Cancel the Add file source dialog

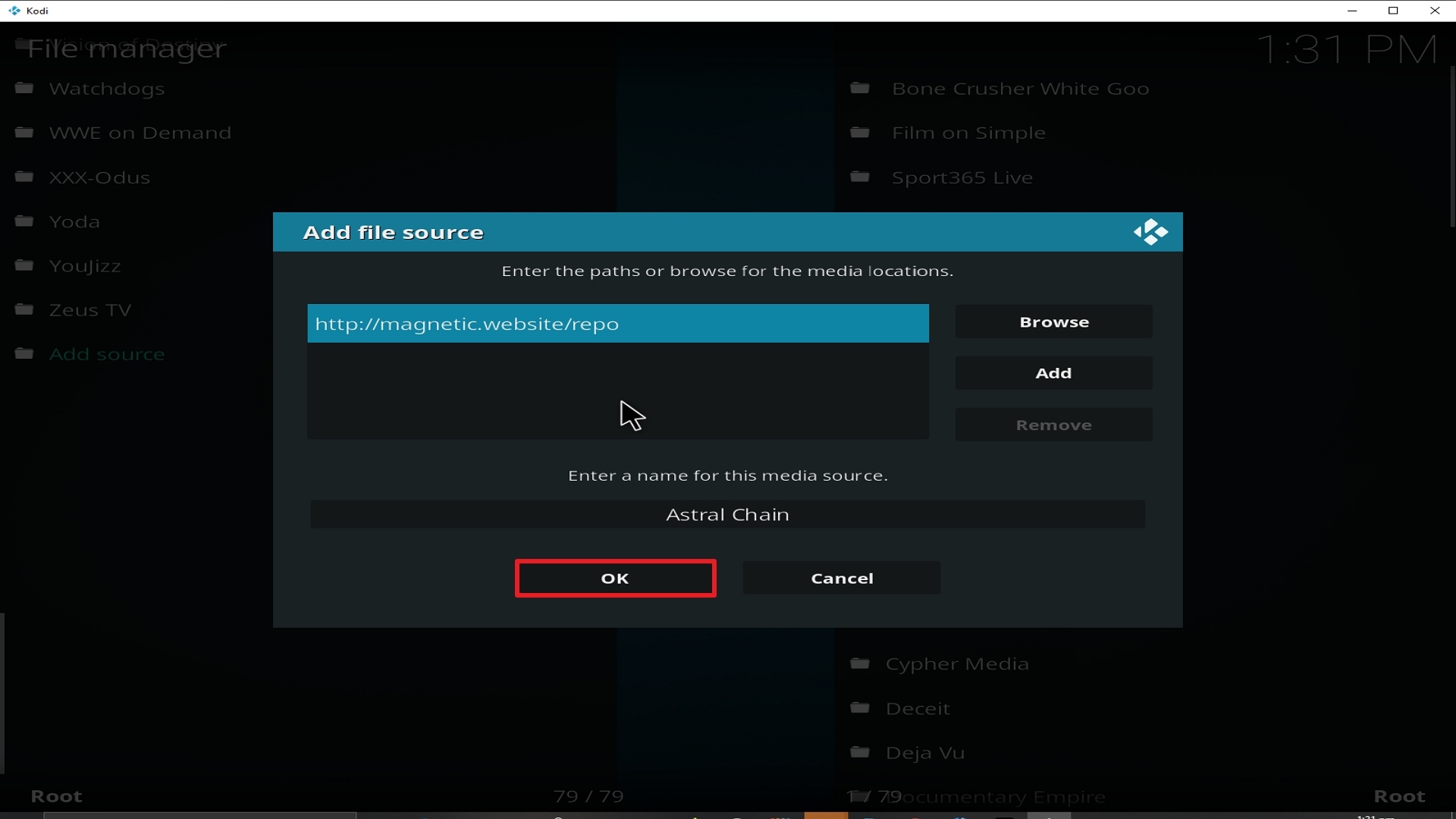(x=842, y=579)
